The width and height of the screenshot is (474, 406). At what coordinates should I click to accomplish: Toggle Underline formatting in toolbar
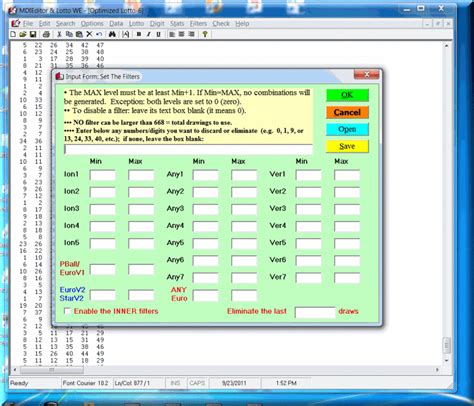(158, 34)
